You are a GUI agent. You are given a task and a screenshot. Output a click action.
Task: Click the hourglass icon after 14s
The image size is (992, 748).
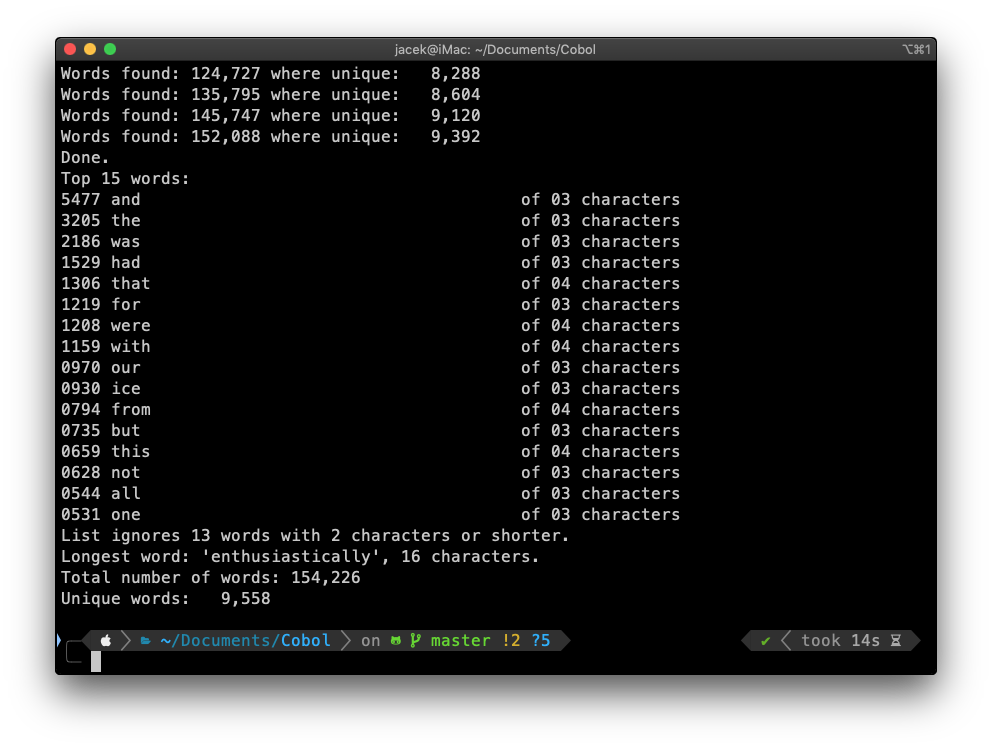point(896,640)
